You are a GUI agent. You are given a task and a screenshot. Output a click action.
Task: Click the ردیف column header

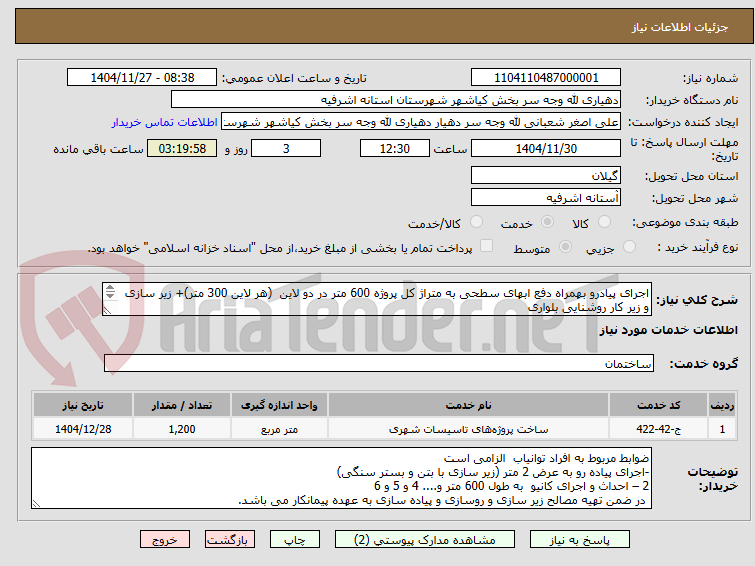(x=722, y=405)
